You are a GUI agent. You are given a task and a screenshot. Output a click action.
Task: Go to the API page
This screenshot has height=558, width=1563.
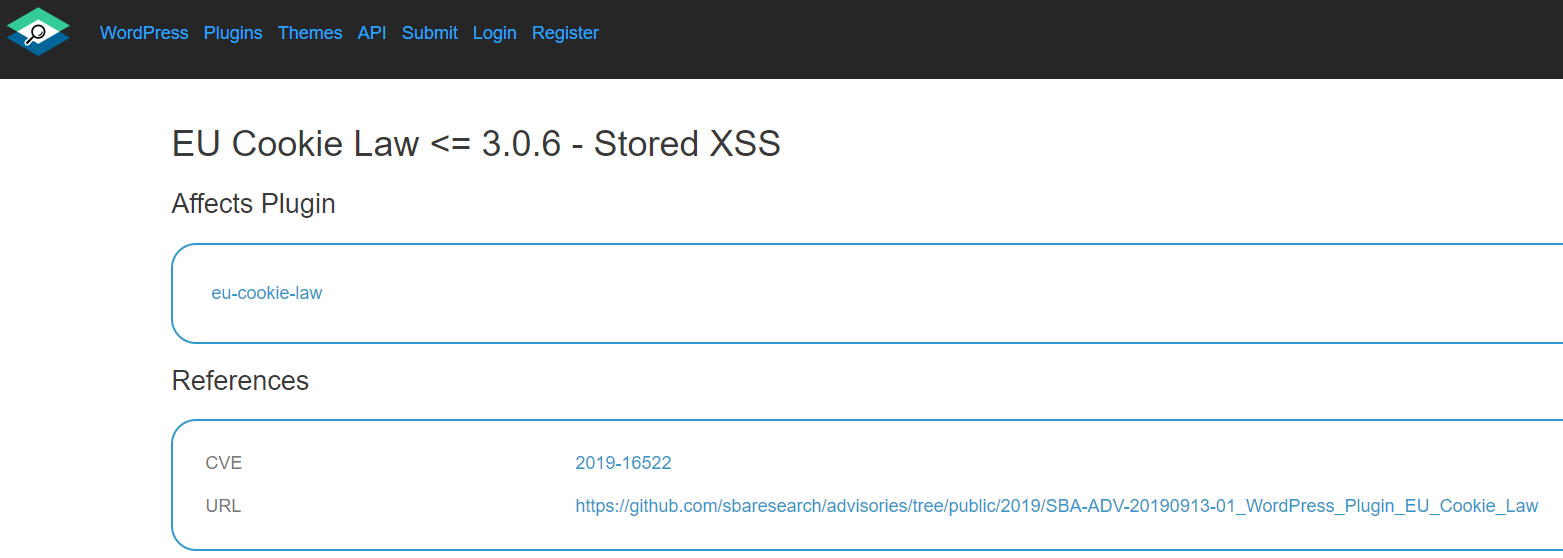[x=372, y=33]
